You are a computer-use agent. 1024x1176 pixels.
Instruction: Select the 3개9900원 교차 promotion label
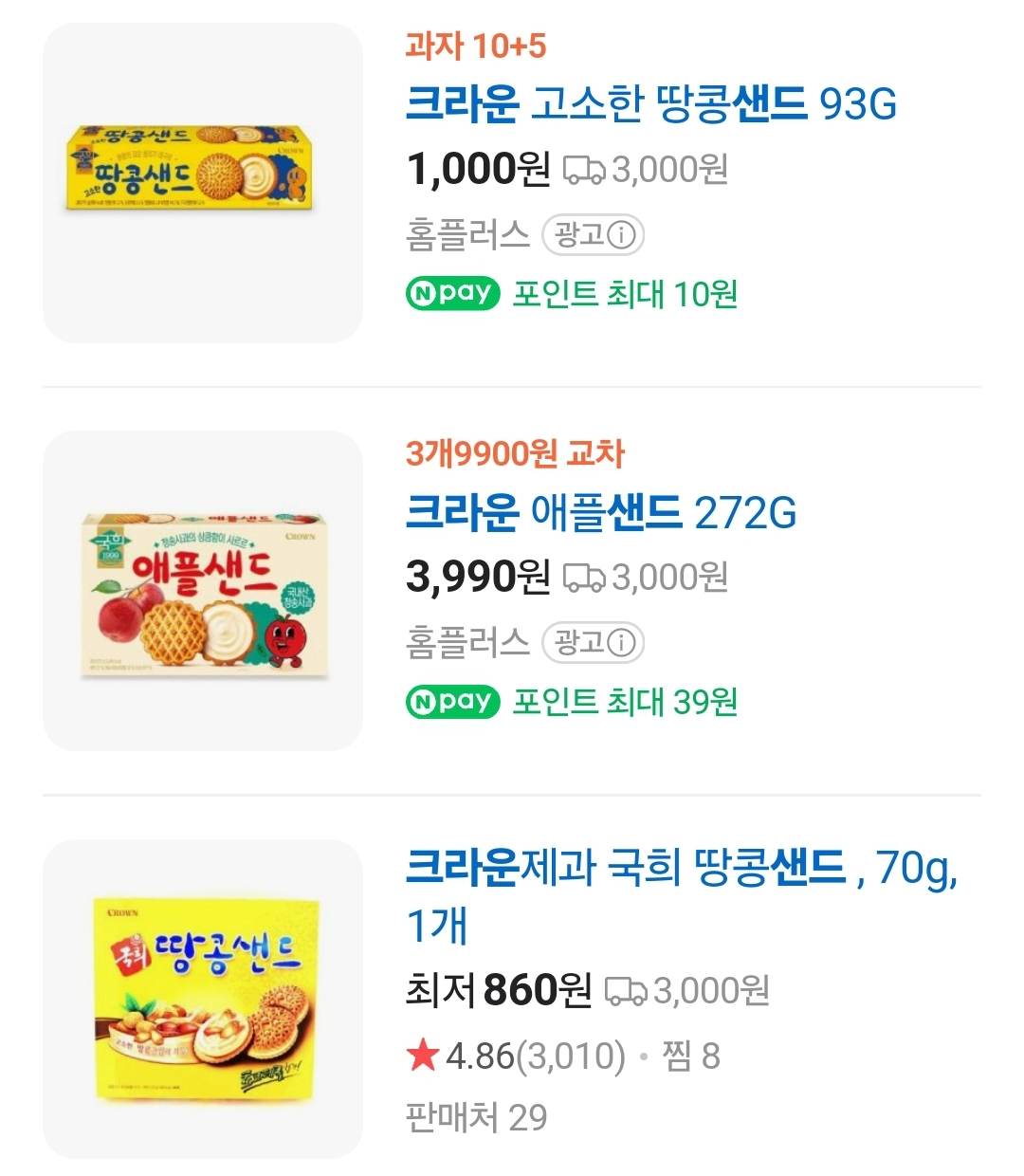[515, 453]
